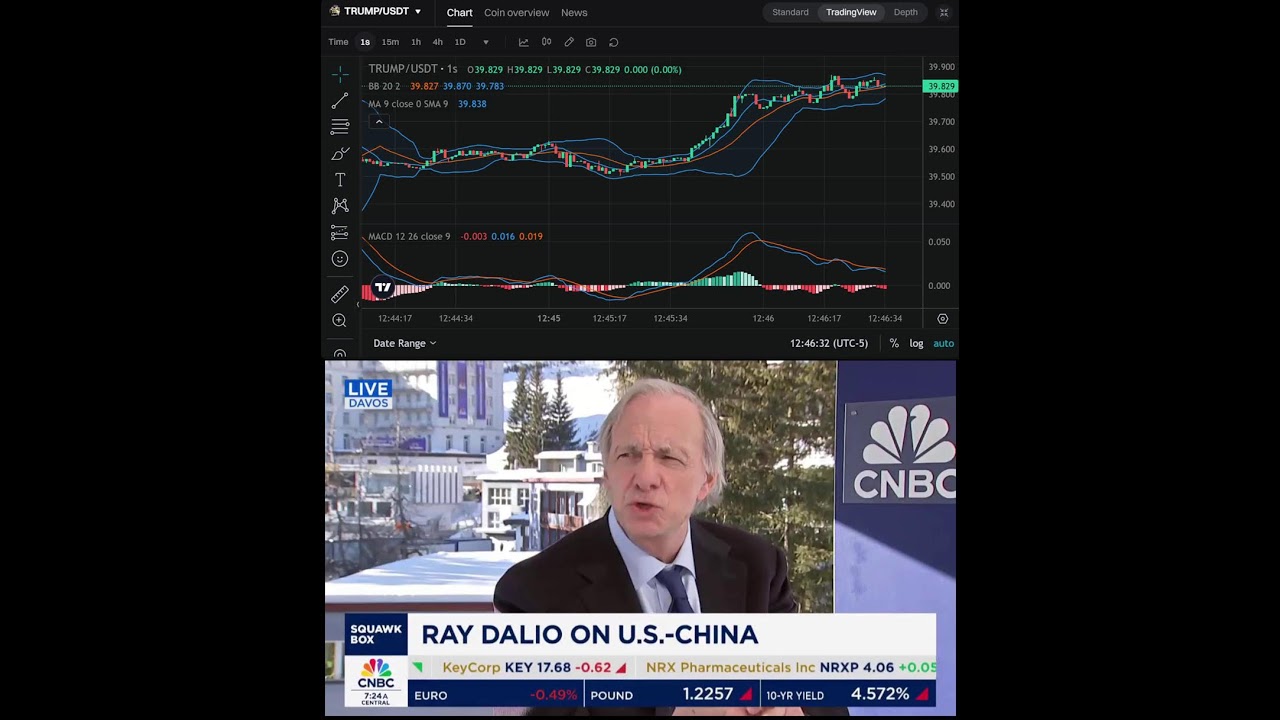Click the TradingView logo on chart
The height and width of the screenshot is (720, 1280).
click(x=383, y=288)
